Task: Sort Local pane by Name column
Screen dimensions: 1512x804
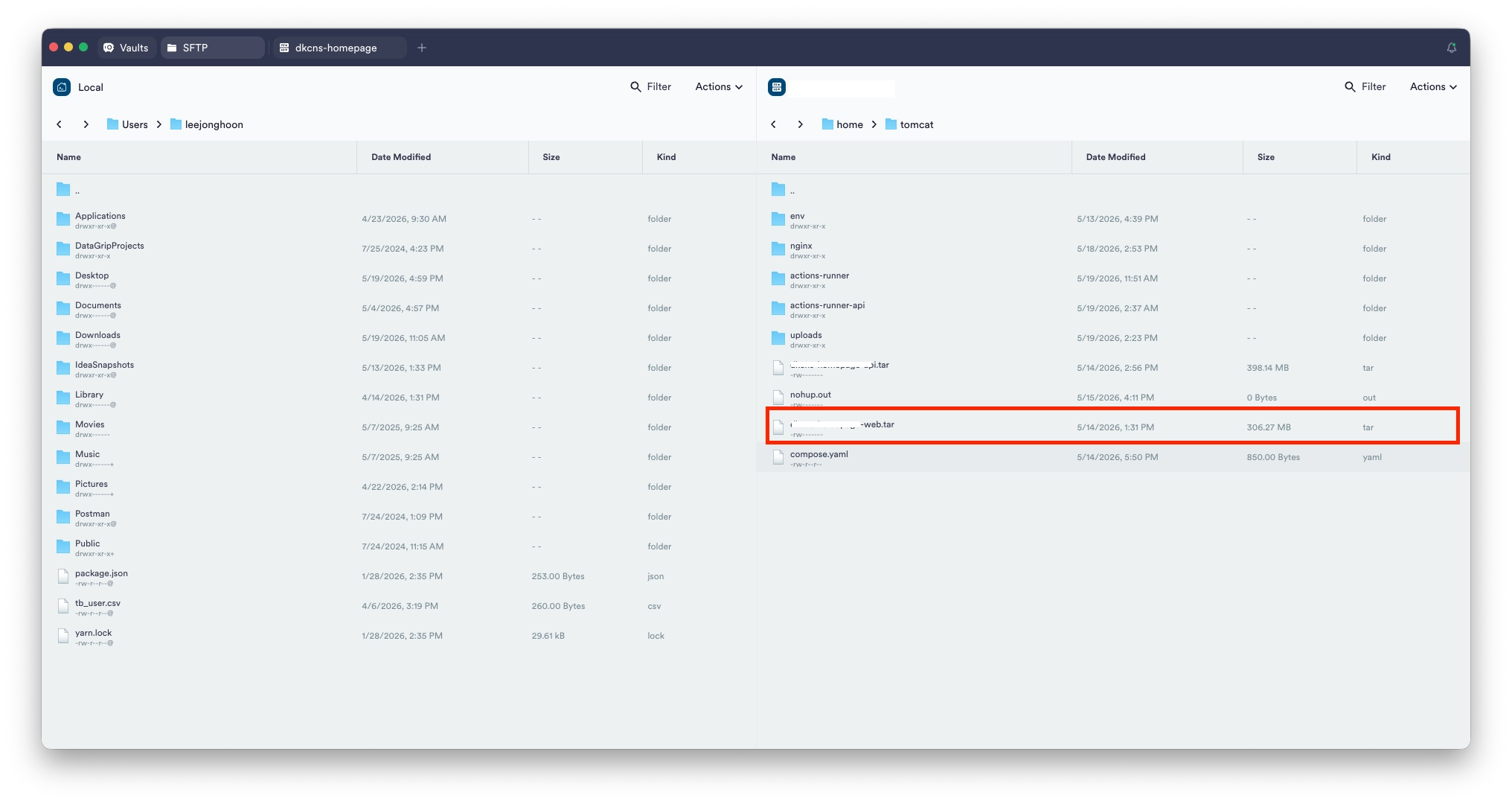Action: point(199,157)
